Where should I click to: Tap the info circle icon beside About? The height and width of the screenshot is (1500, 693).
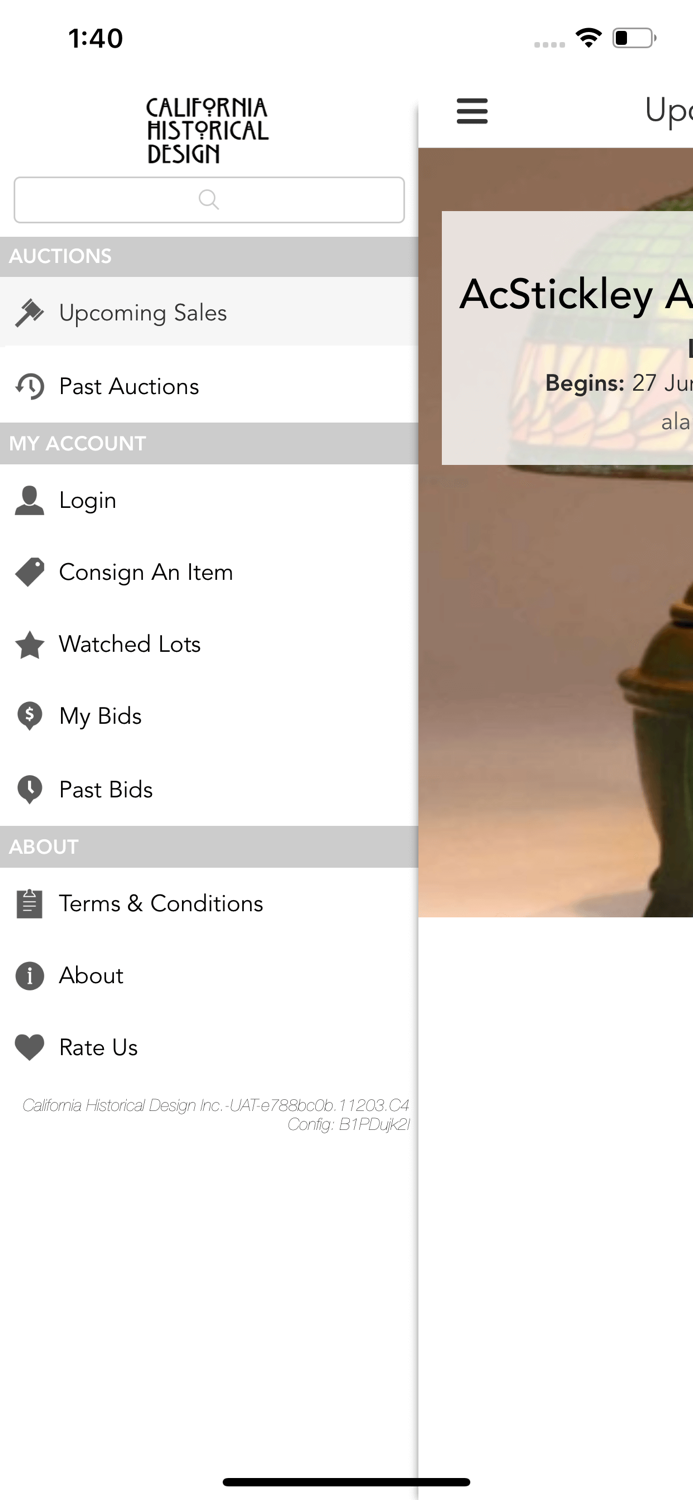point(29,976)
